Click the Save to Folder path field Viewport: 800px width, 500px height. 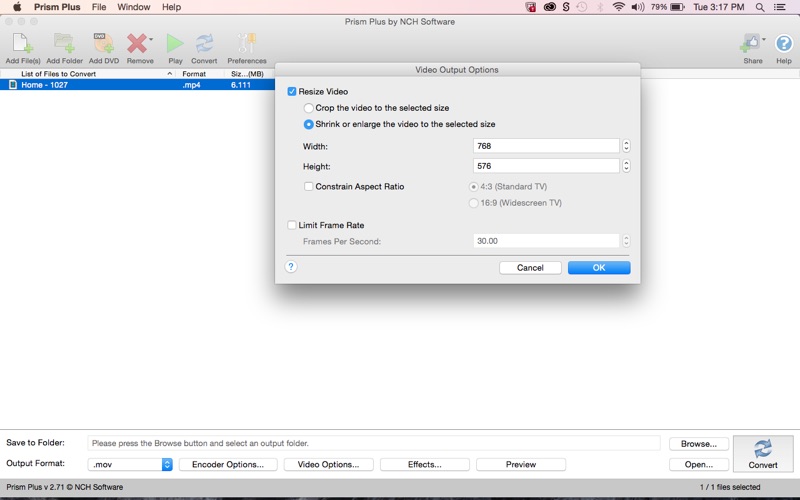click(373, 443)
